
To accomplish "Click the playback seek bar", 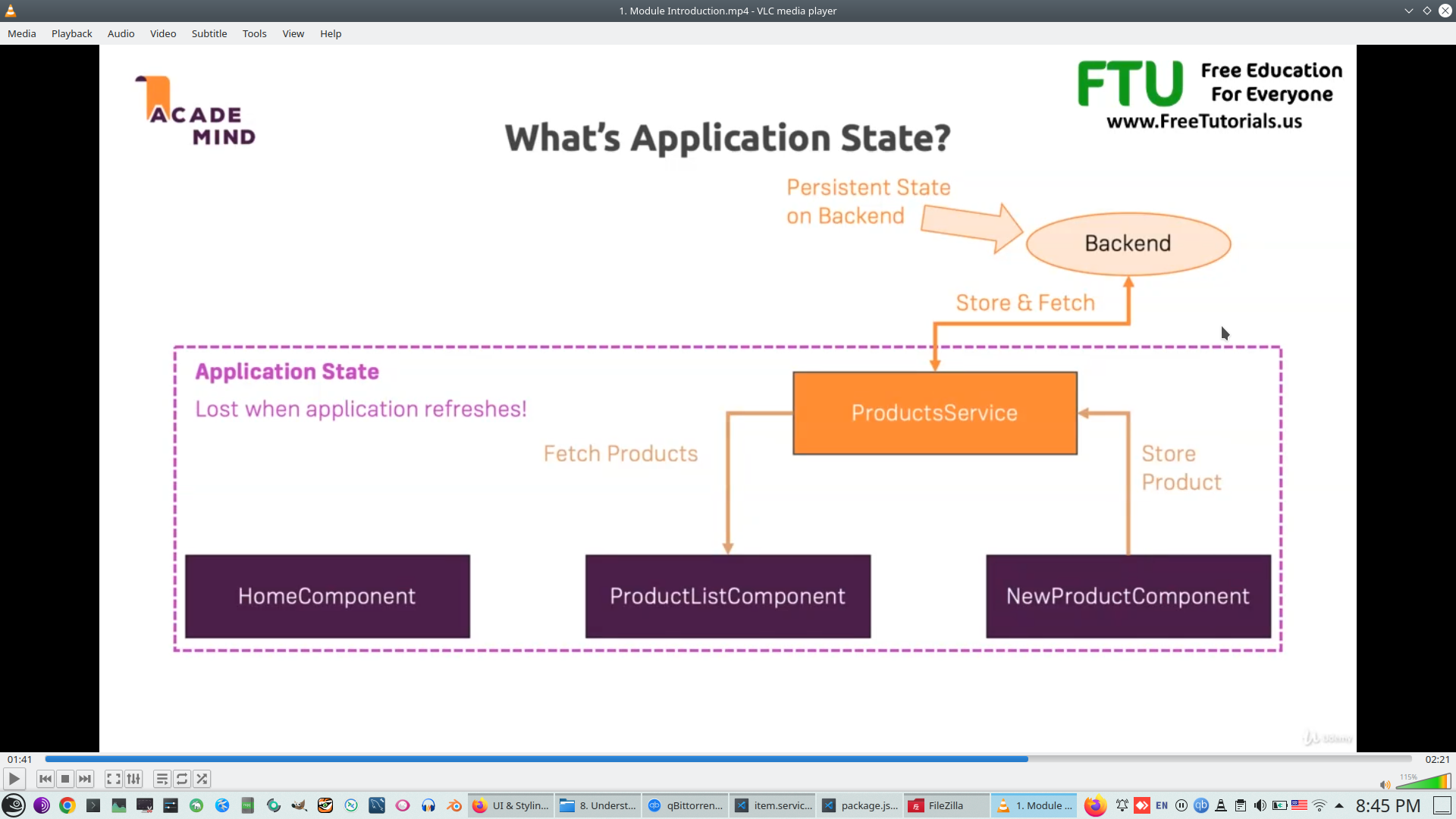I will 728,759.
